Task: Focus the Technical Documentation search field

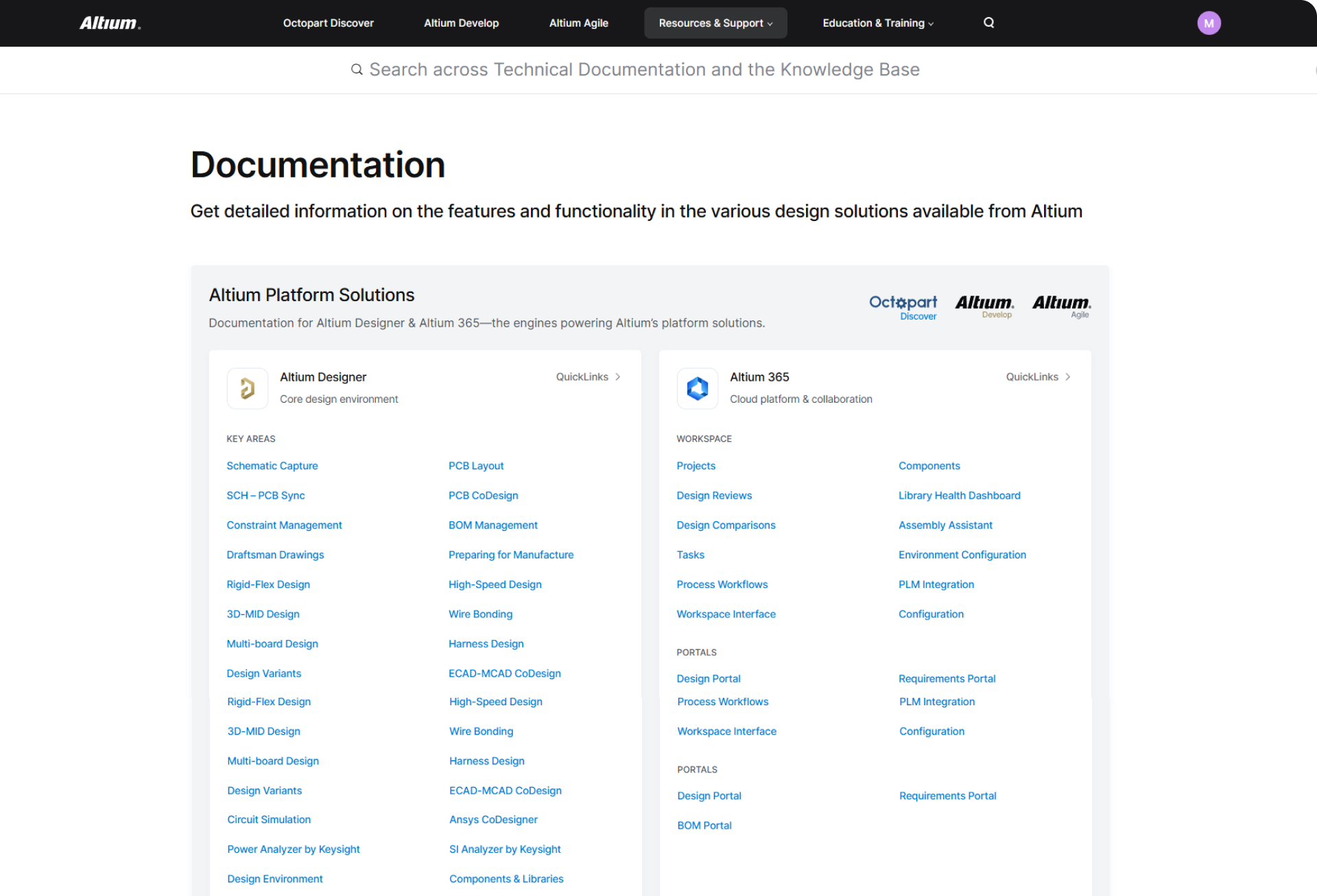Action: (x=644, y=69)
